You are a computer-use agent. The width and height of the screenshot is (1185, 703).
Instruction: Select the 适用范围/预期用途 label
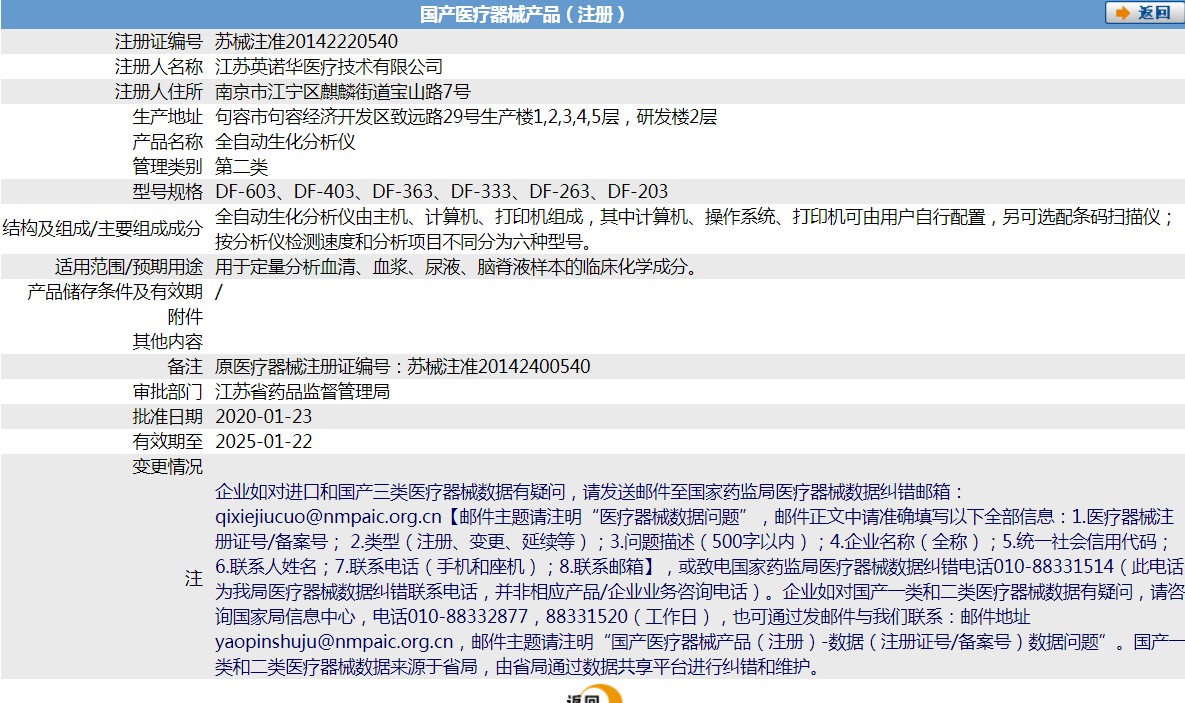129,266
